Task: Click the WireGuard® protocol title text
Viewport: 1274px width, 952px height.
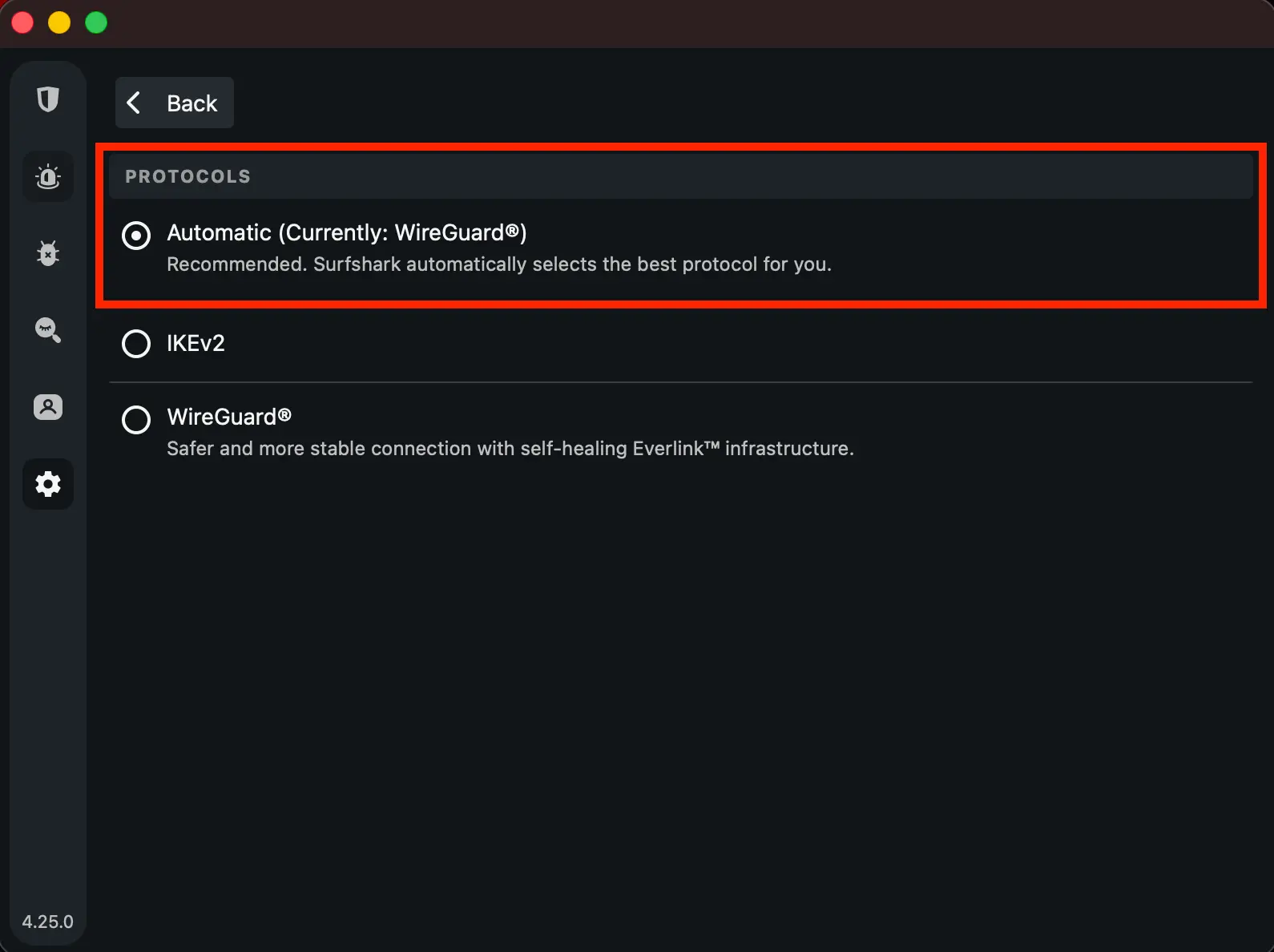Action: coord(228,417)
